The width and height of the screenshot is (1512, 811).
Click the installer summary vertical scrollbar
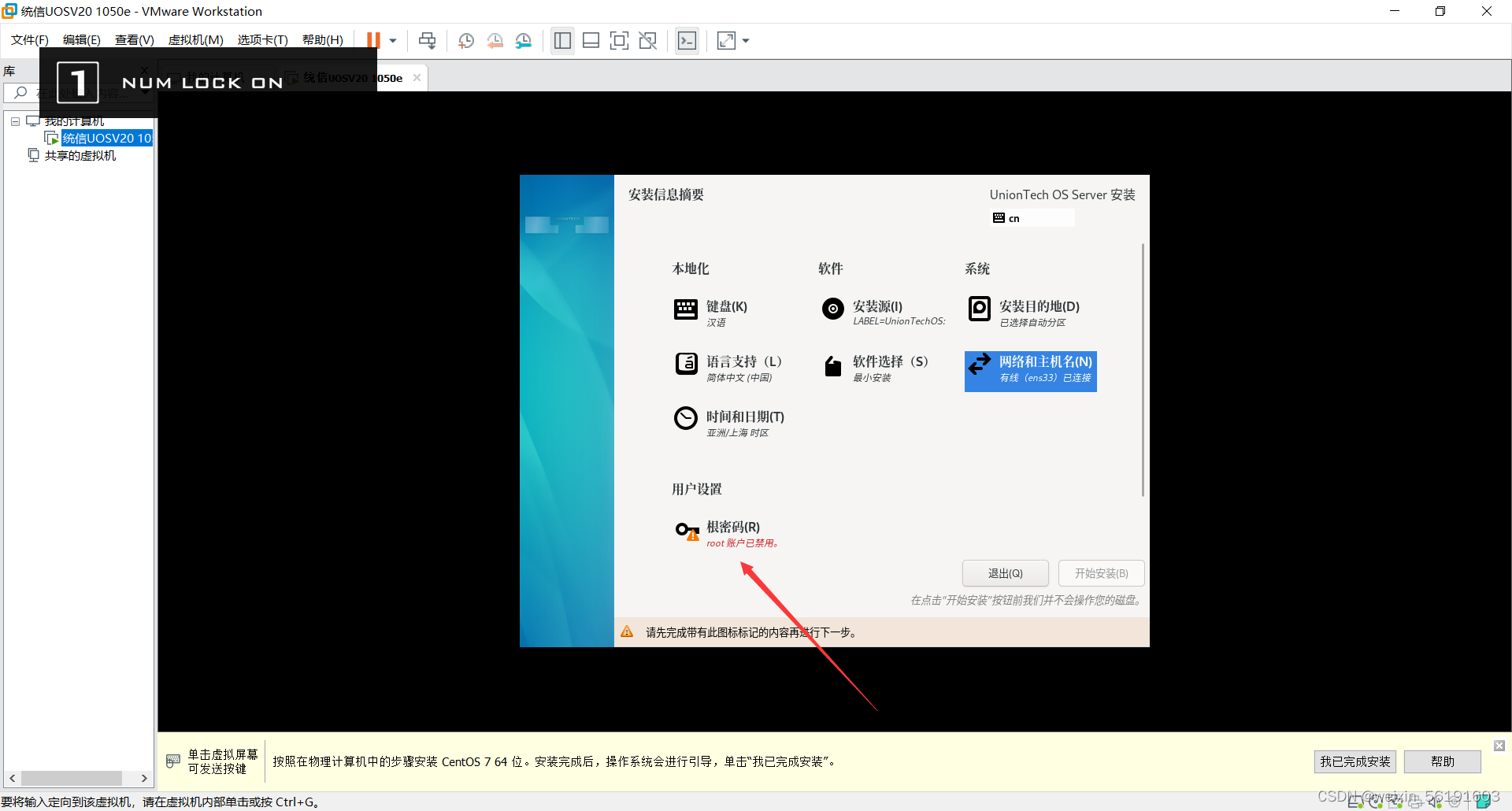1143,370
